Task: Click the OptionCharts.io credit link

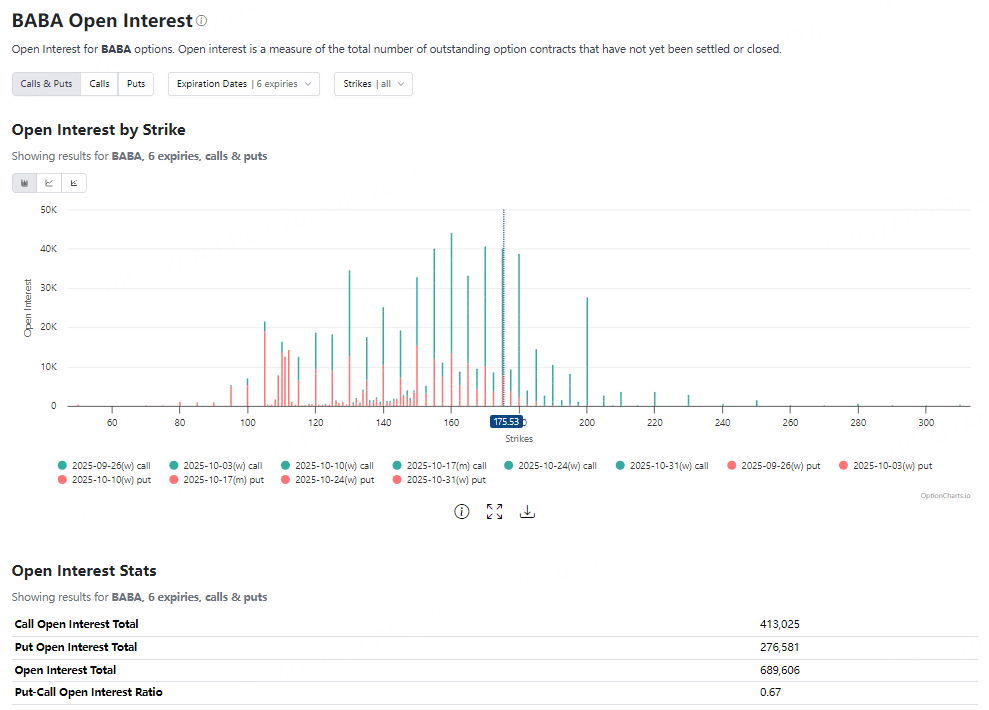Action: click(945, 496)
